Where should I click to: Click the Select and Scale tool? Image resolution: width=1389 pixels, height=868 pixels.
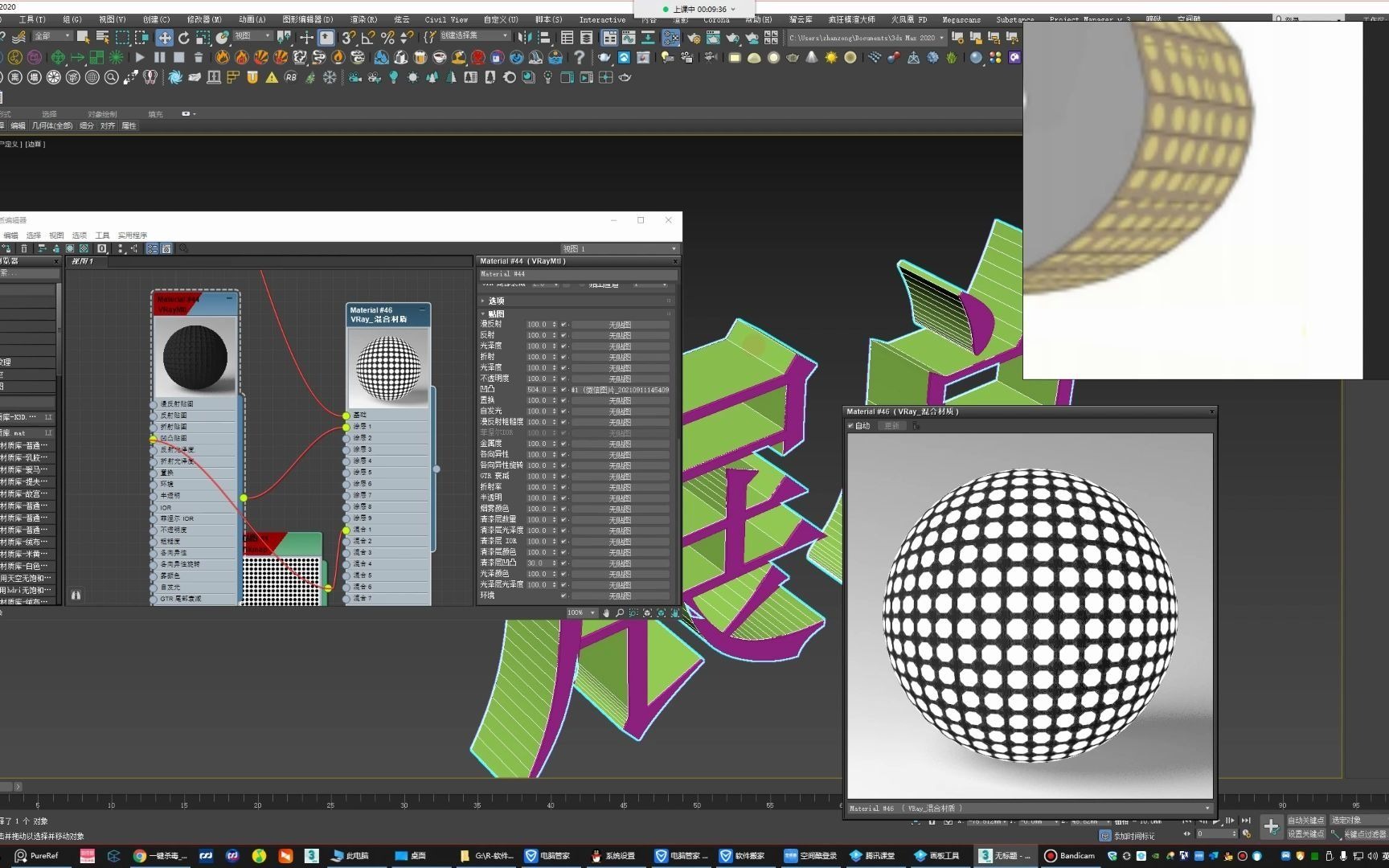pyautogui.click(x=203, y=37)
